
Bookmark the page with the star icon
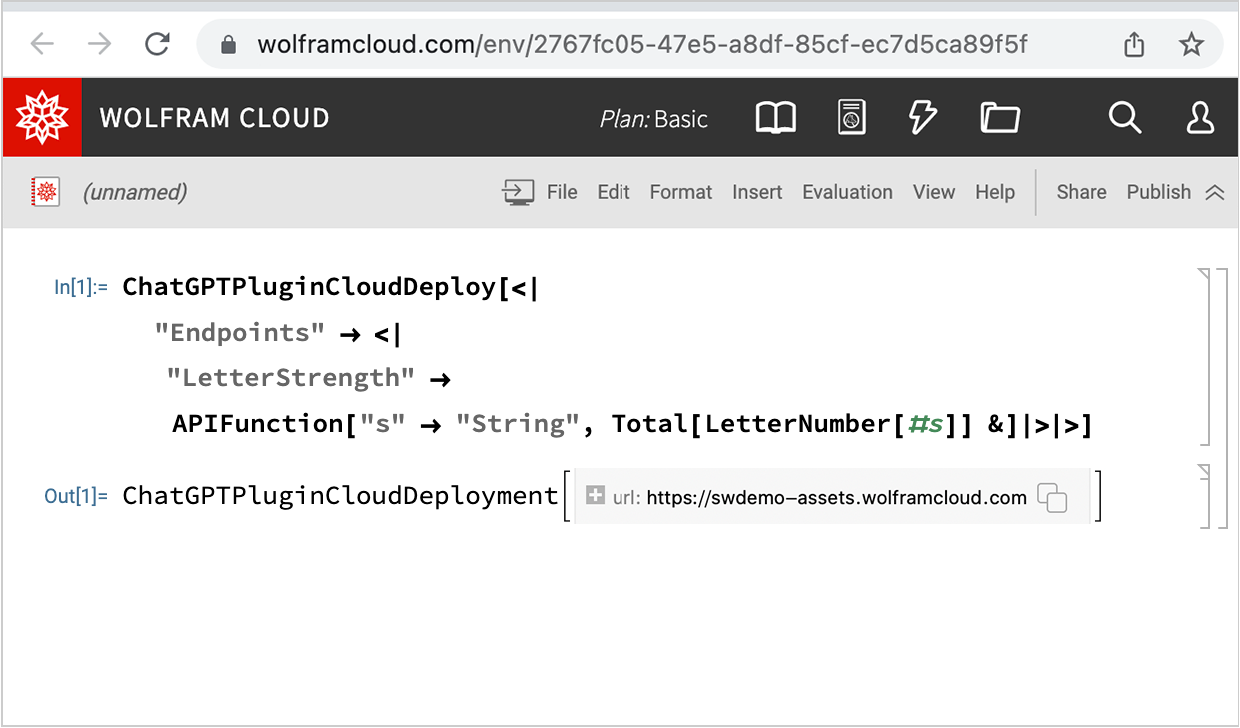(1191, 44)
